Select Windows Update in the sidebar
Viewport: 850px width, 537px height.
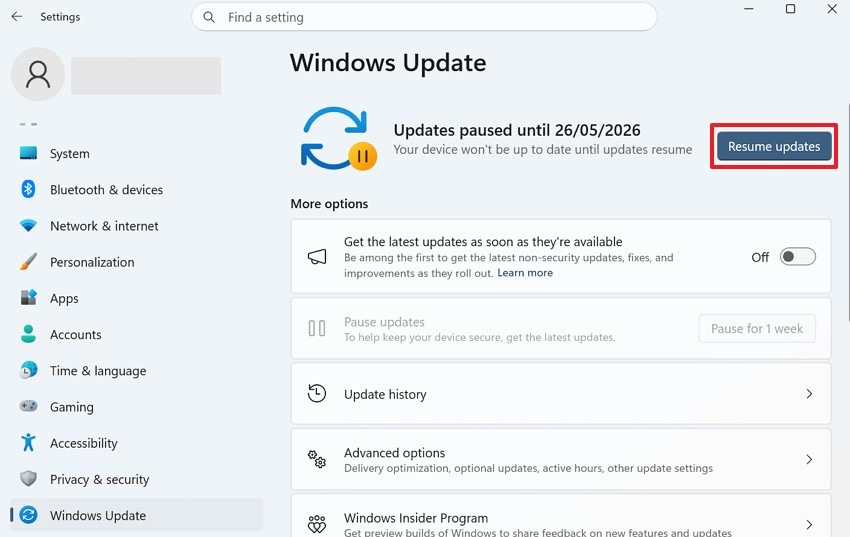pos(137,515)
